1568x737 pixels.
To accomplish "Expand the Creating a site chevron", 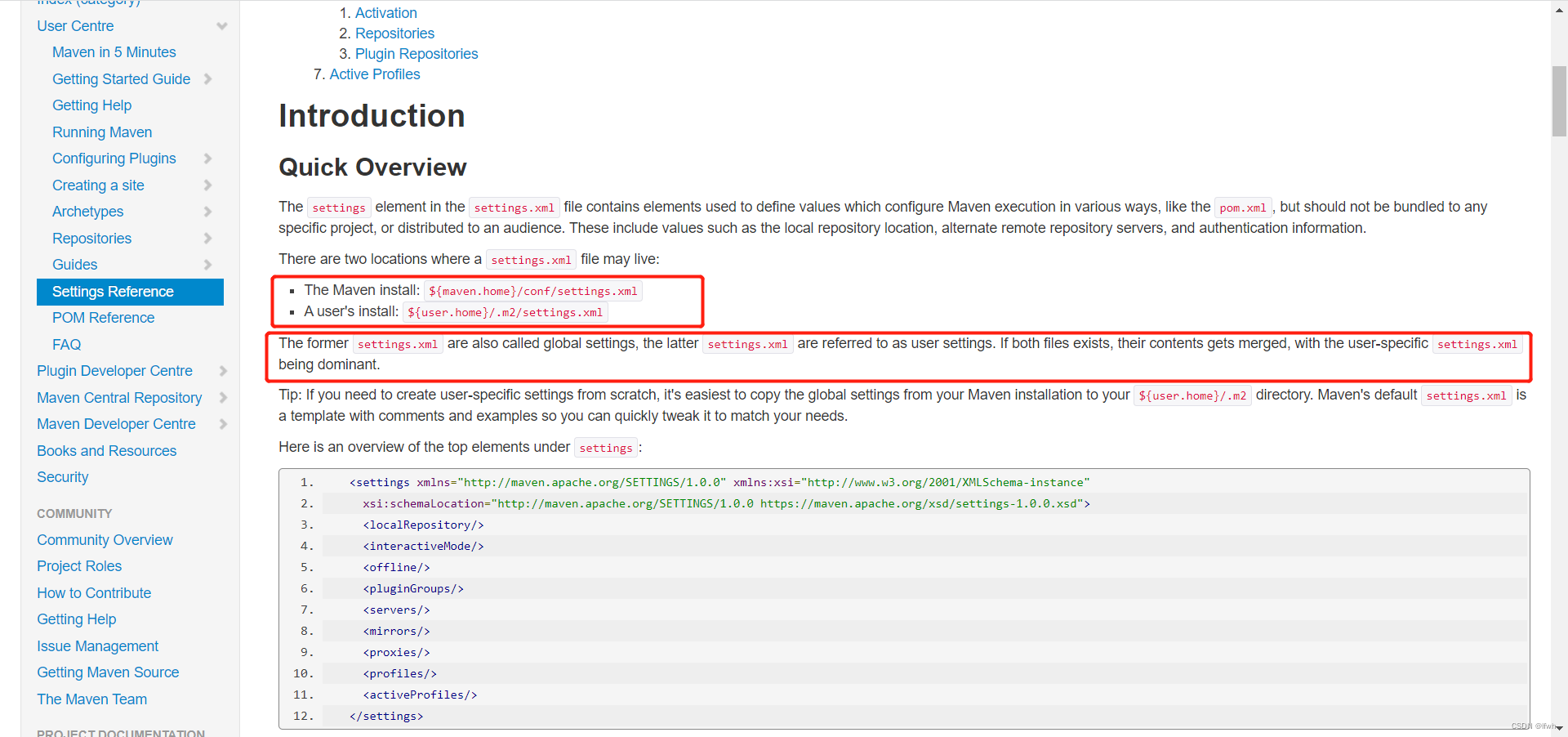I will pyautogui.click(x=207, y=185).
